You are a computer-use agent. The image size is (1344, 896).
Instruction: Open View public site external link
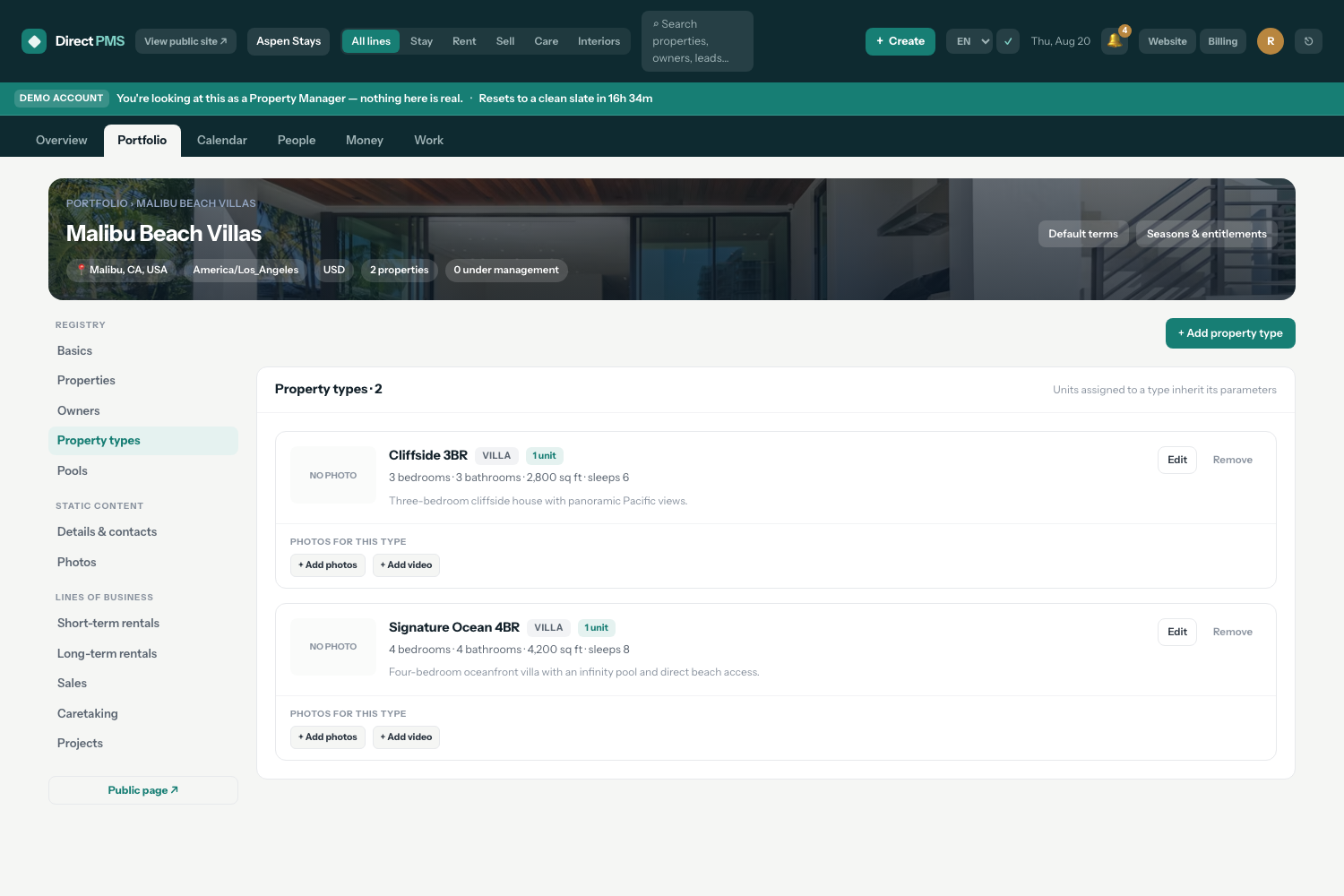point(185,41)
